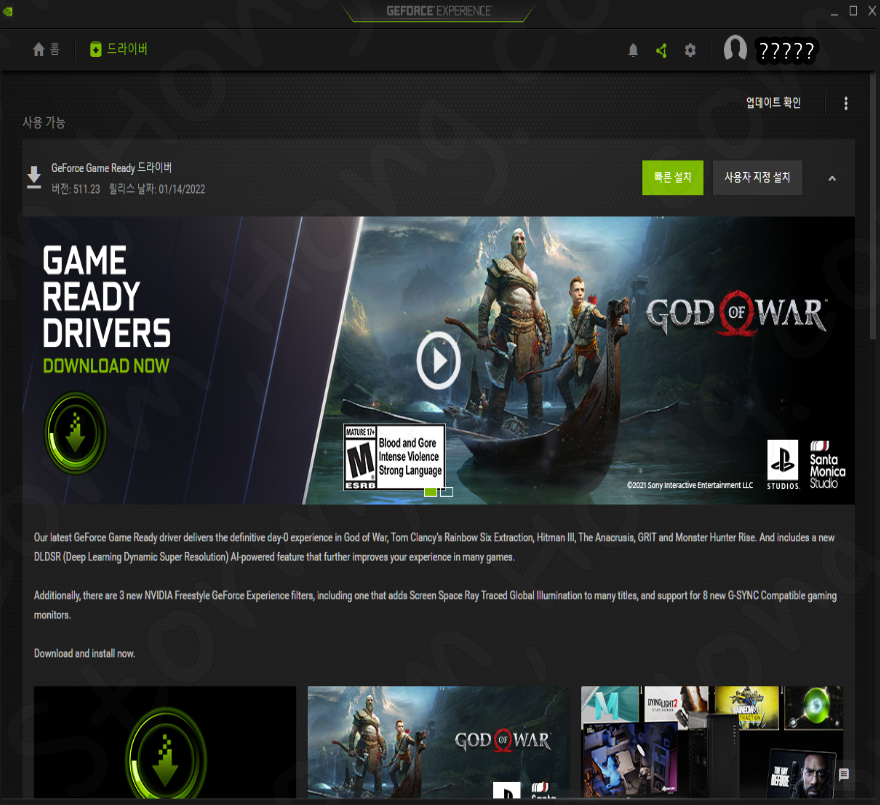Open the green download icon thumbnail
Image resolution: width=880 pixels, height=805 pixels.
164,742
